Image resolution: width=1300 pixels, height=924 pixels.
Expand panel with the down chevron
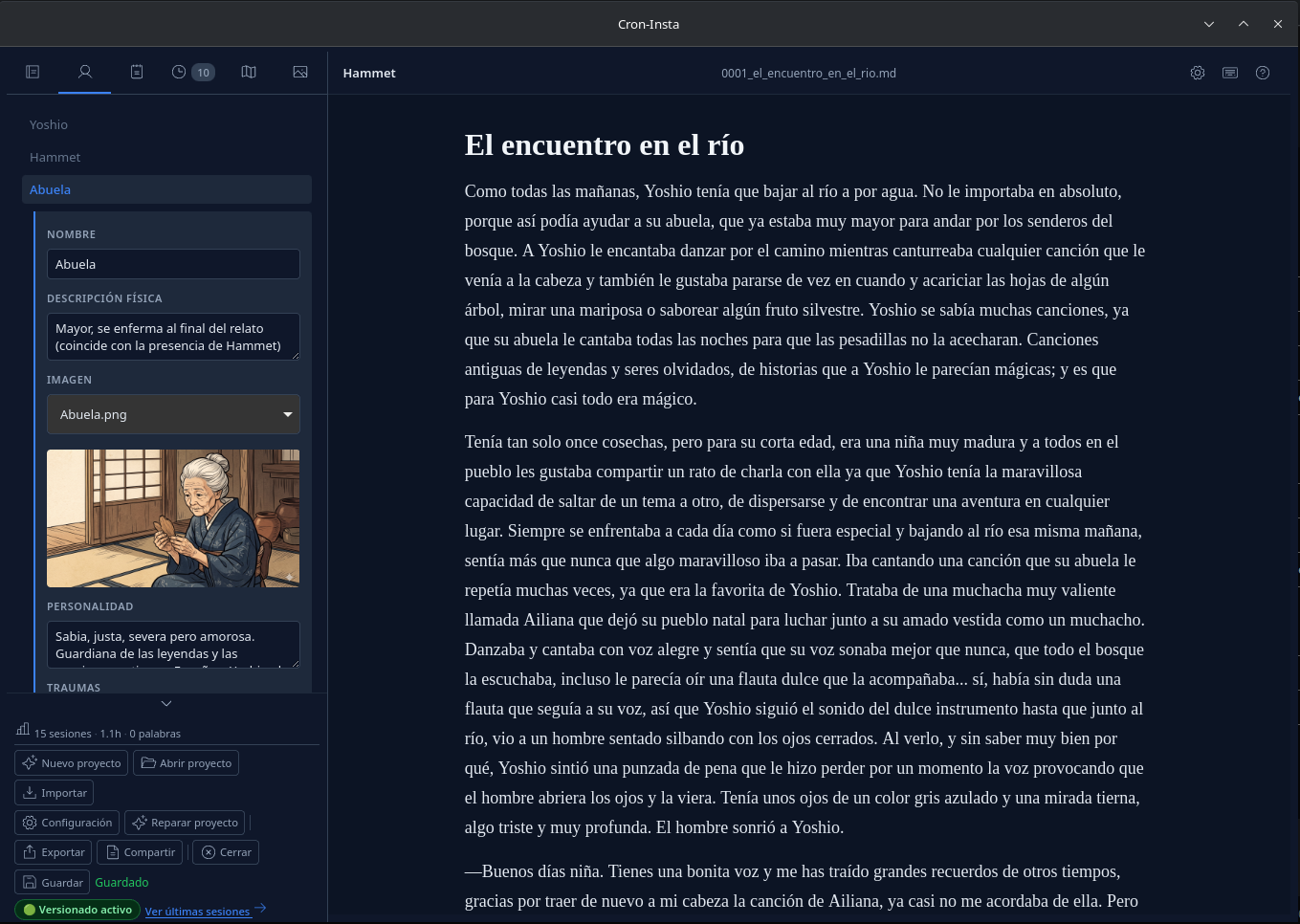pyautogui.click(x=166, y=703)
